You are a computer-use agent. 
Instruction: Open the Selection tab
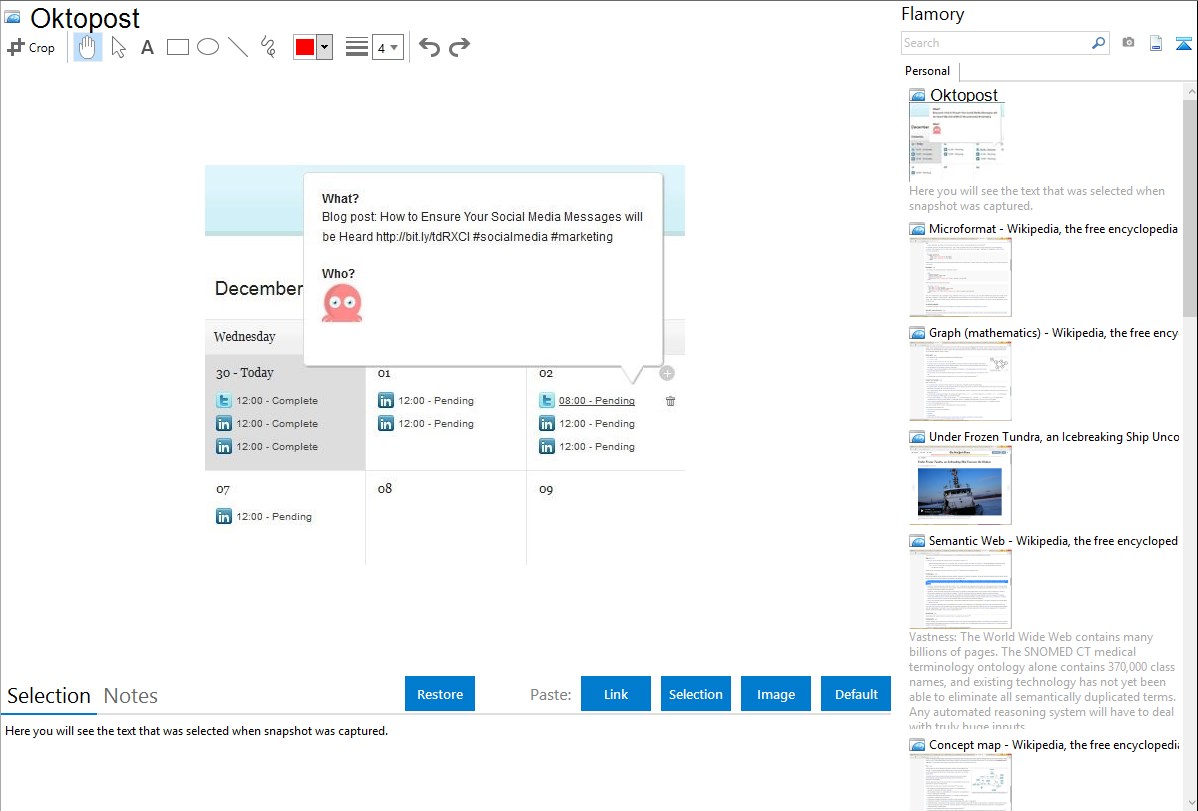[49, 696]
